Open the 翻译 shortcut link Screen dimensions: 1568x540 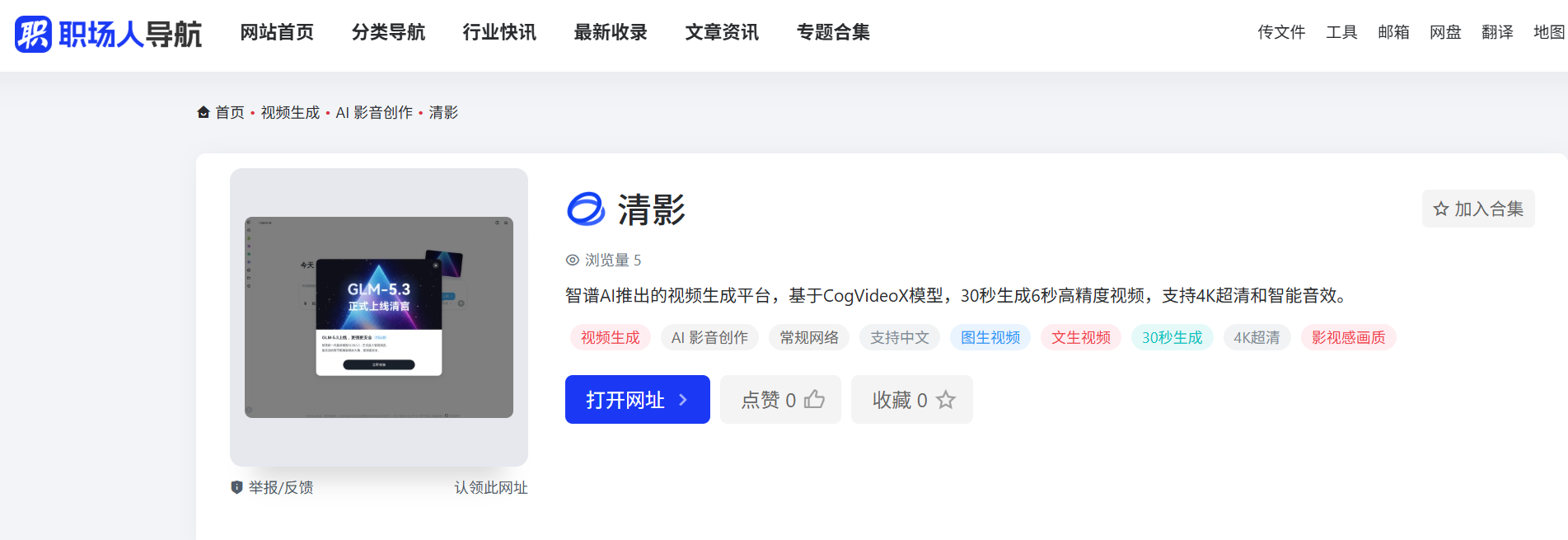click(x=1497, y=32)
